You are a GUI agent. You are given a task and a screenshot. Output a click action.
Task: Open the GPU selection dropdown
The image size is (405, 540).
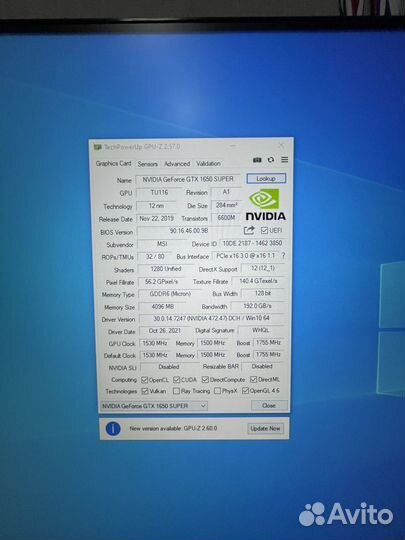(x=154, y=406)
